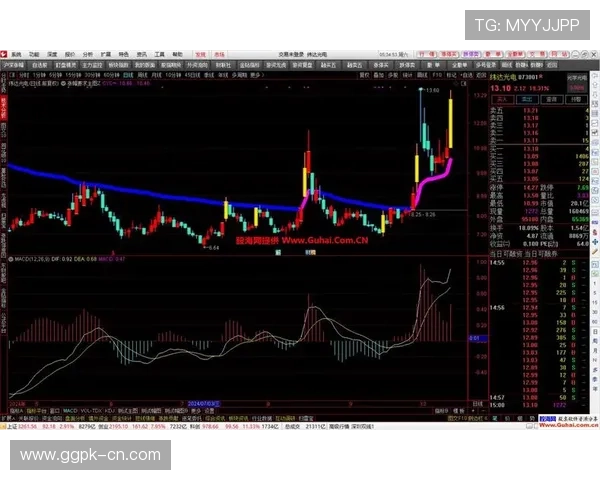Image resolution: width=600 pixels, height=480 pixels.
Task: Click the MACD(12,26,9) indicator label
Action: click(x=32, y=259)
